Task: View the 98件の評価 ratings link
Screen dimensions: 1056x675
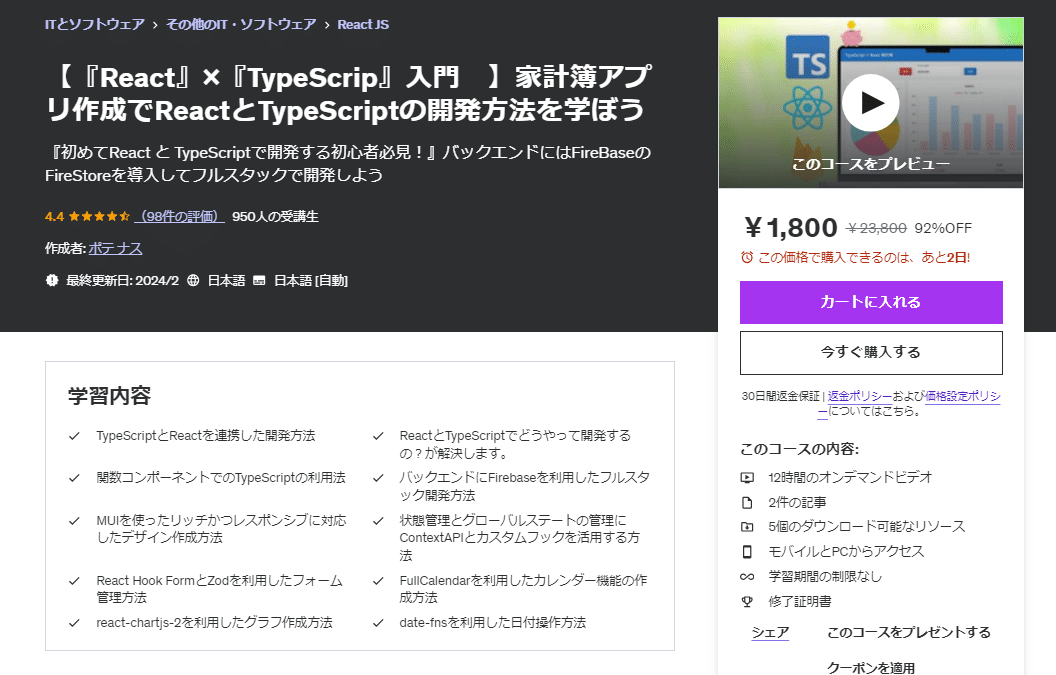Action: [x=179, y=216]
